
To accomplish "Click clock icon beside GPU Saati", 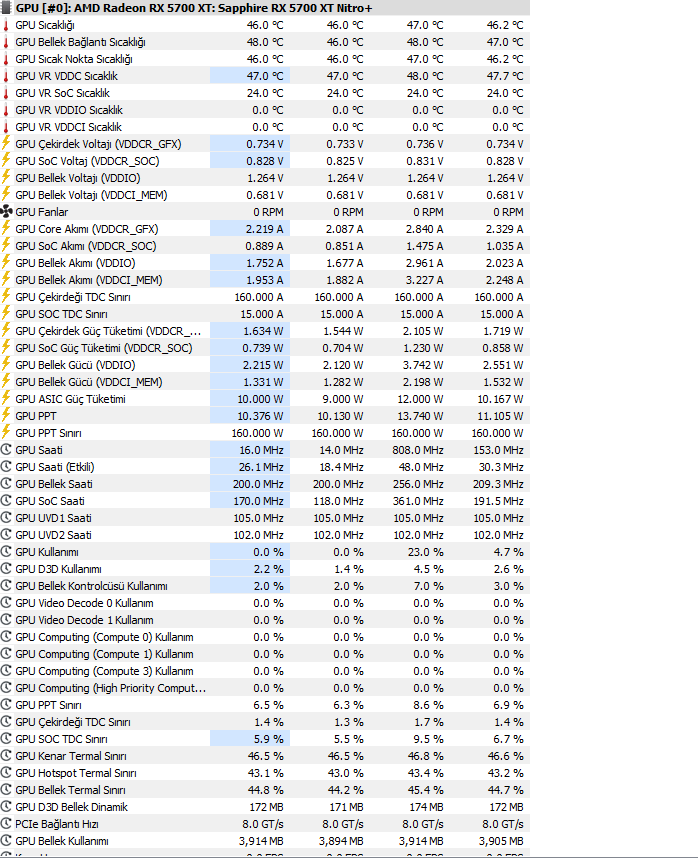I will click(x=6, y=450).
